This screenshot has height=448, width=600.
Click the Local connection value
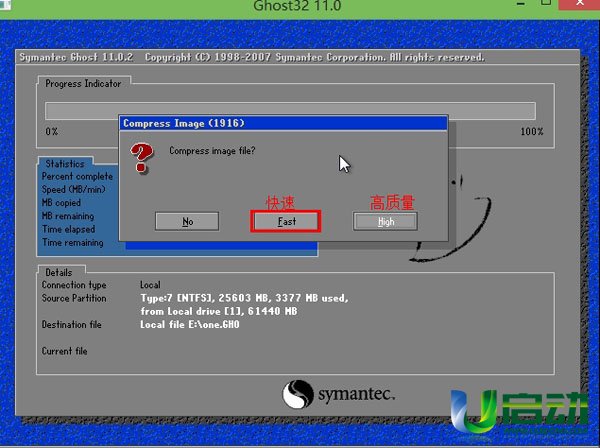(150, 285)
